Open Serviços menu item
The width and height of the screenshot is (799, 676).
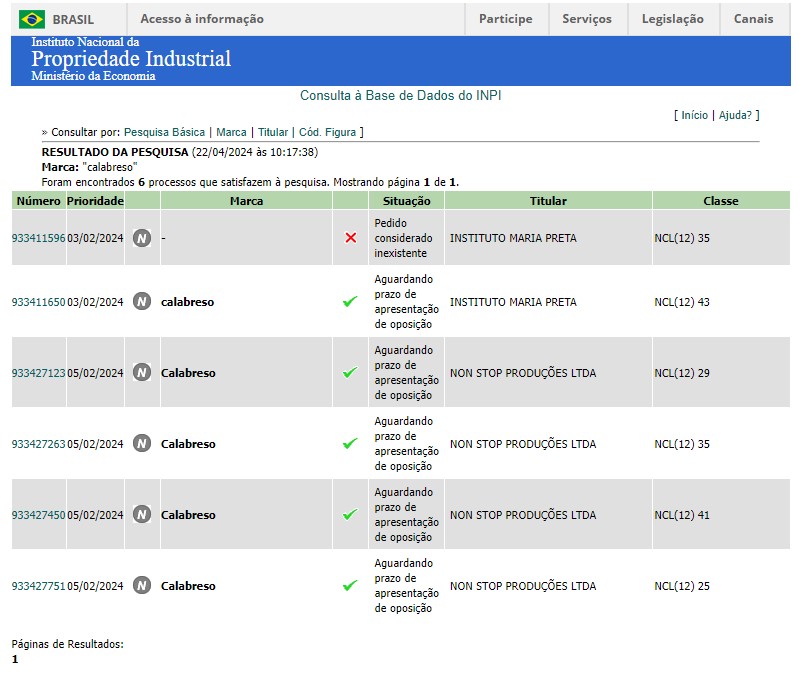click(587, 19)
